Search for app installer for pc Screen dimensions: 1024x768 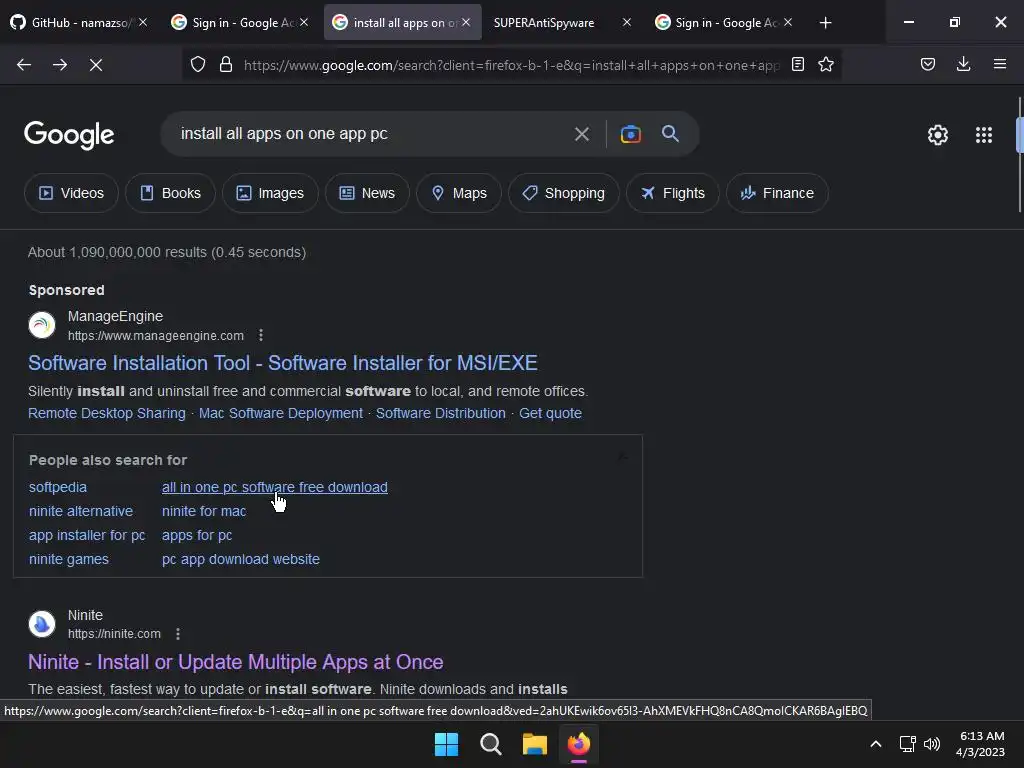[x=87, y=536]
